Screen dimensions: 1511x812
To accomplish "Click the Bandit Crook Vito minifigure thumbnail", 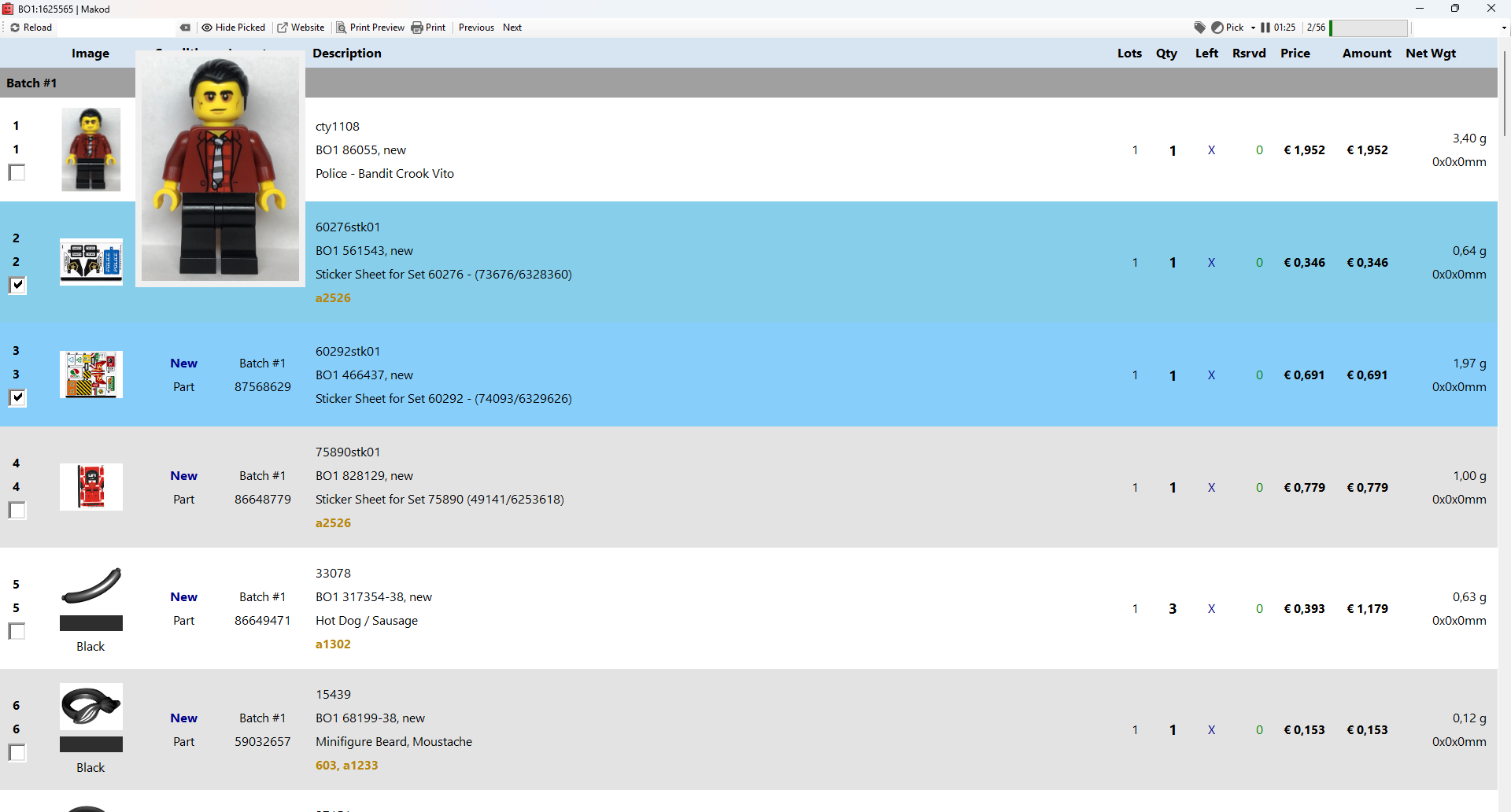I will [91, 149].
